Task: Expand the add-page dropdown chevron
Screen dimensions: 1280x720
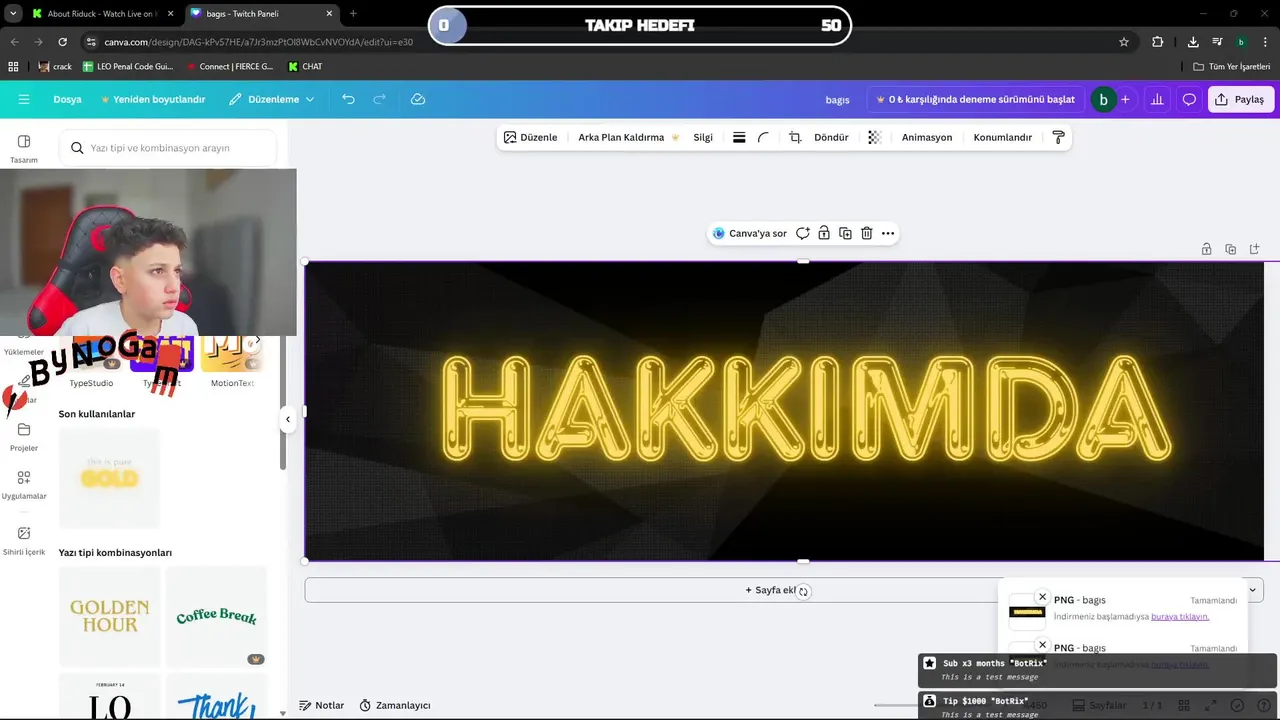Action: (1251, 590)
